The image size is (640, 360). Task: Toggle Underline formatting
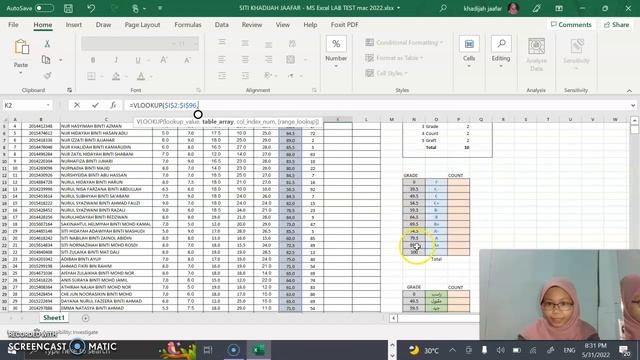(x=138, y=60)
